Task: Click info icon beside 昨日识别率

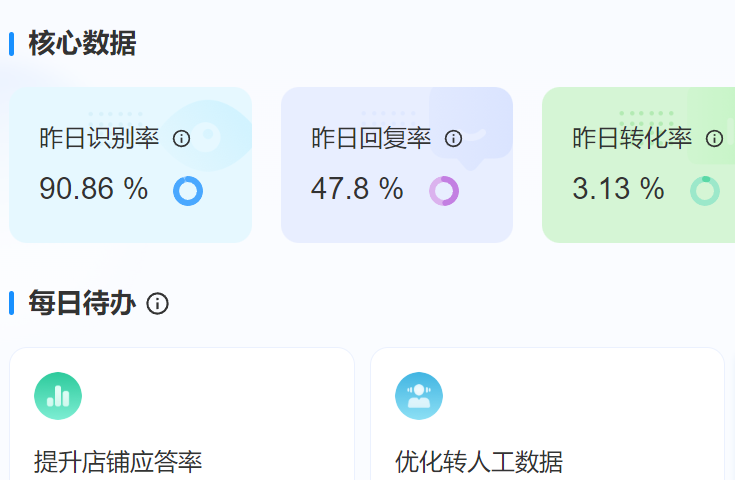Action: click(181, 139)
